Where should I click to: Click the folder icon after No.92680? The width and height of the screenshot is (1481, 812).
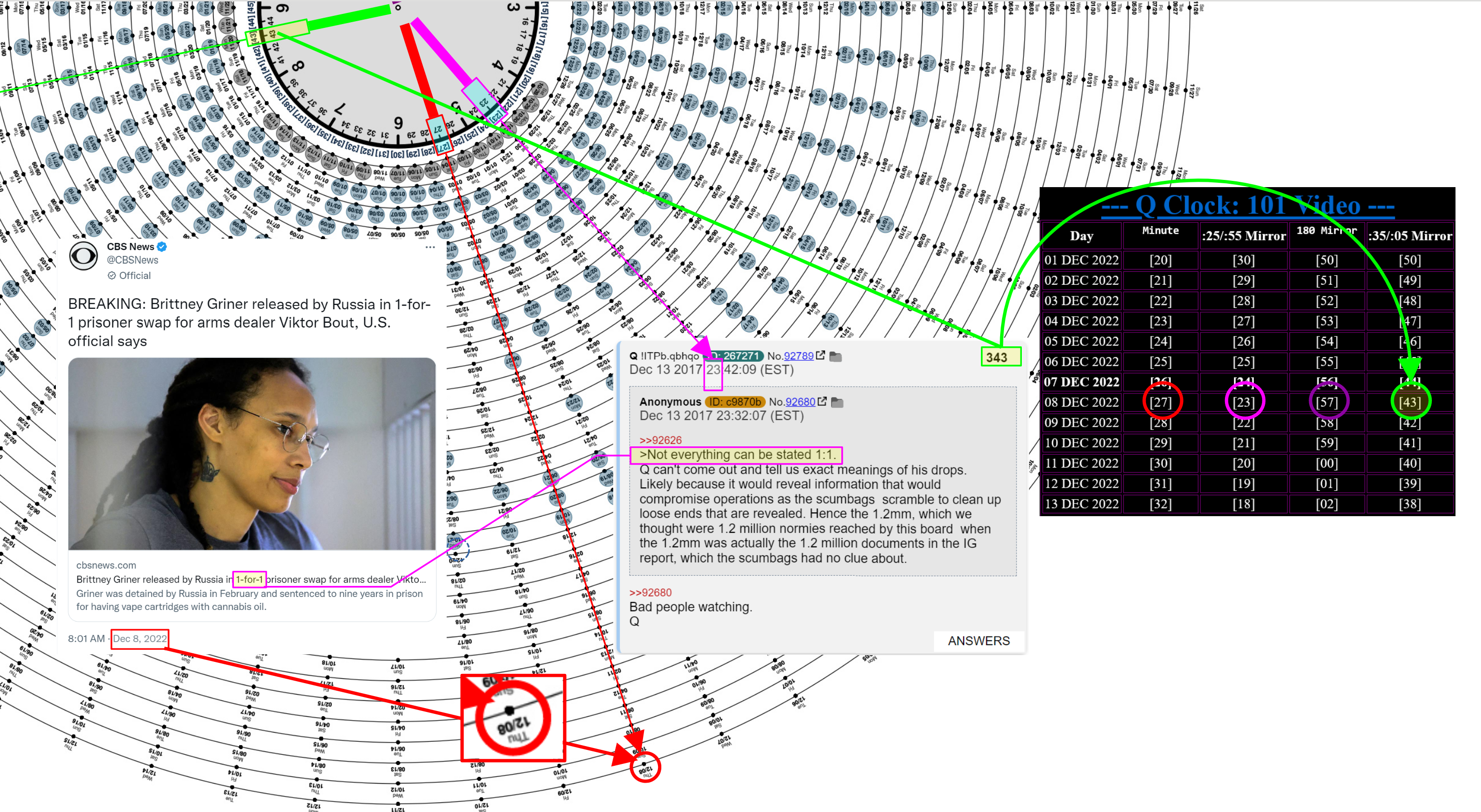click(x=837, y=402)
